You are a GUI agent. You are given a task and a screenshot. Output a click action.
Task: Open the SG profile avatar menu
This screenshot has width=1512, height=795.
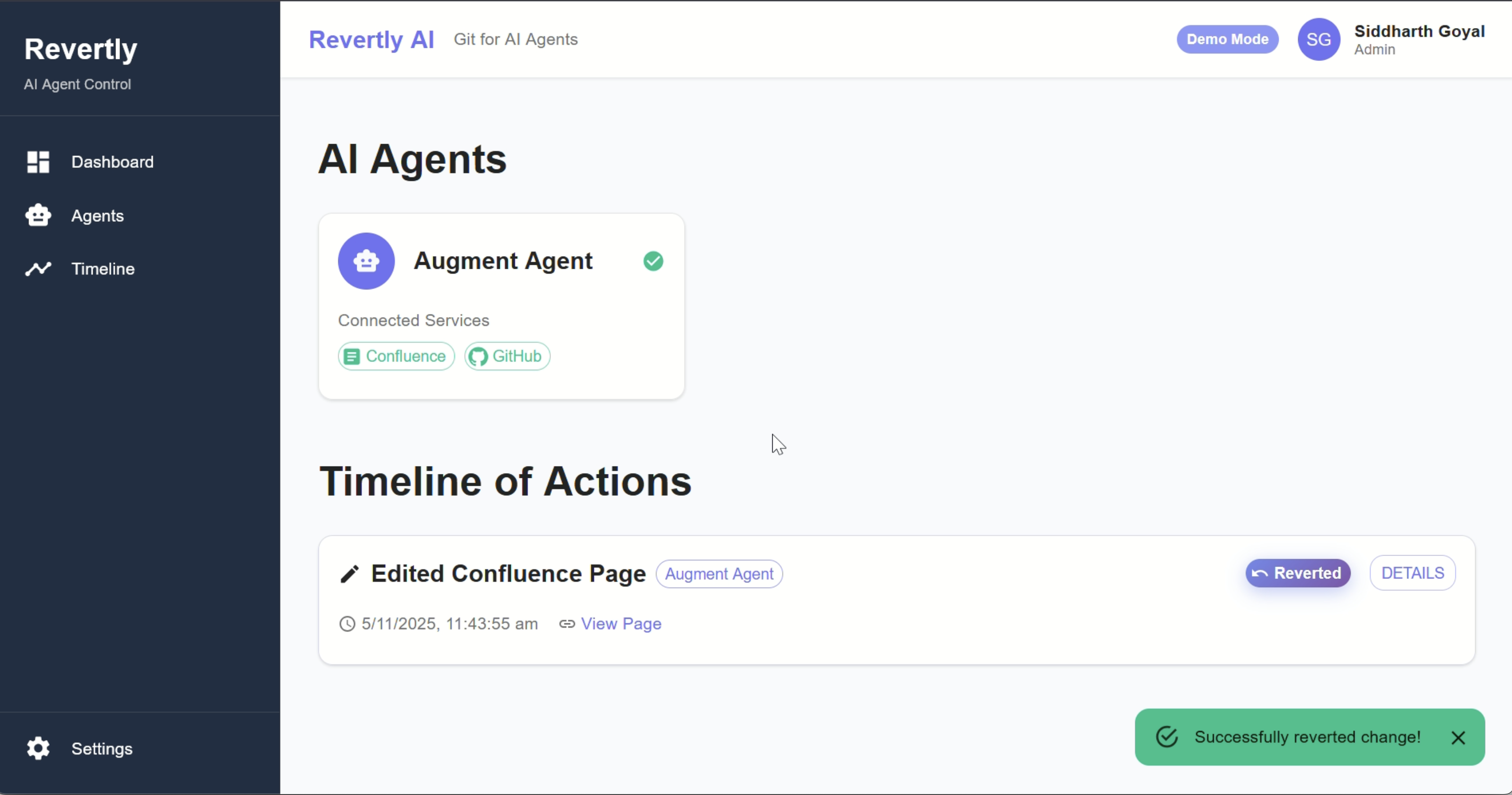coord(1318,39)
